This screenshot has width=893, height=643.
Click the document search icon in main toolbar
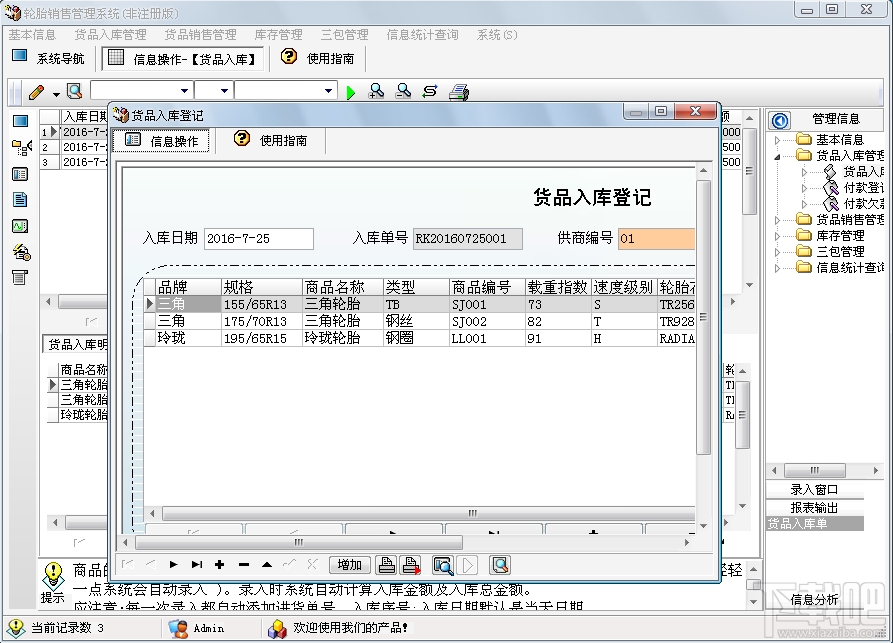coord(75,91)
